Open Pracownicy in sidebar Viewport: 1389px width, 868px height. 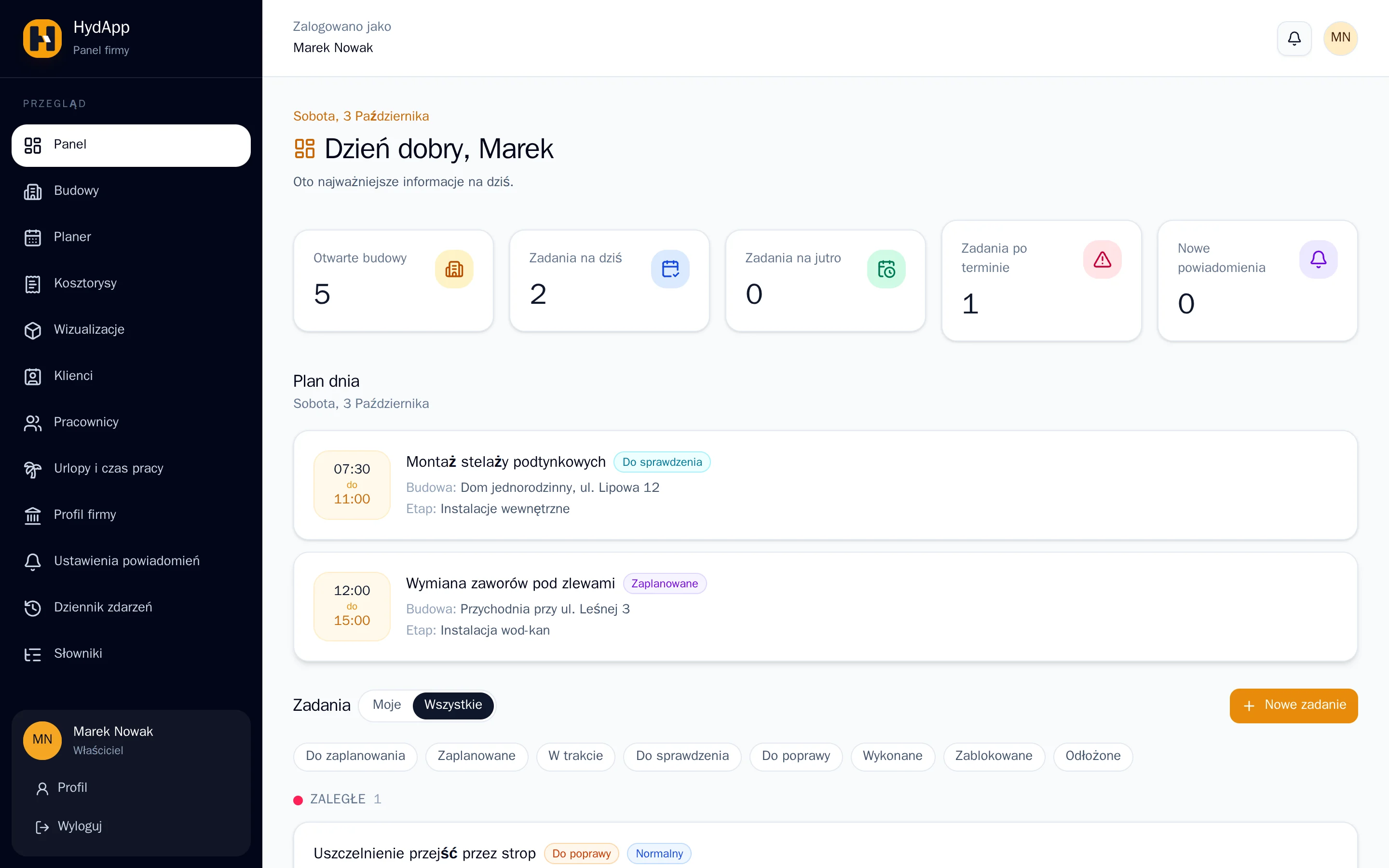tap(131, 422)
